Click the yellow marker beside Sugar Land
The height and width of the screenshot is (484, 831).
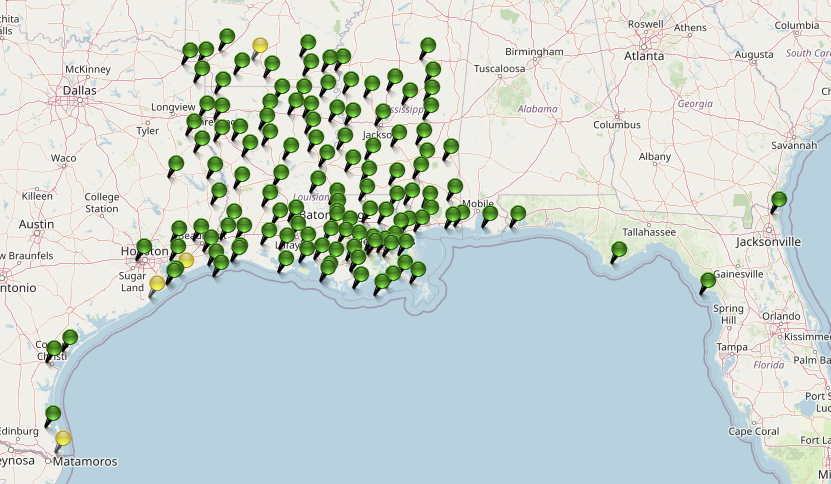pyautogui.click(x=157, y=283)
